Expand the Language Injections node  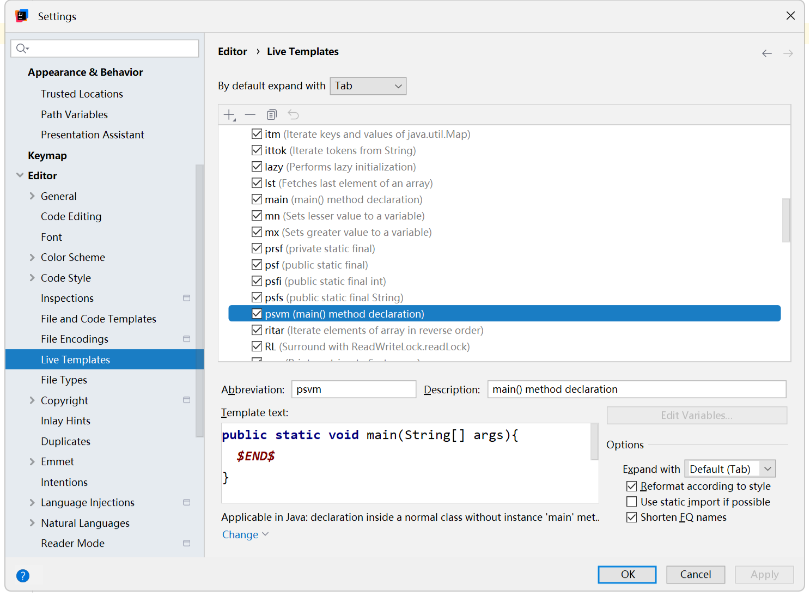[x=32, y=502]
